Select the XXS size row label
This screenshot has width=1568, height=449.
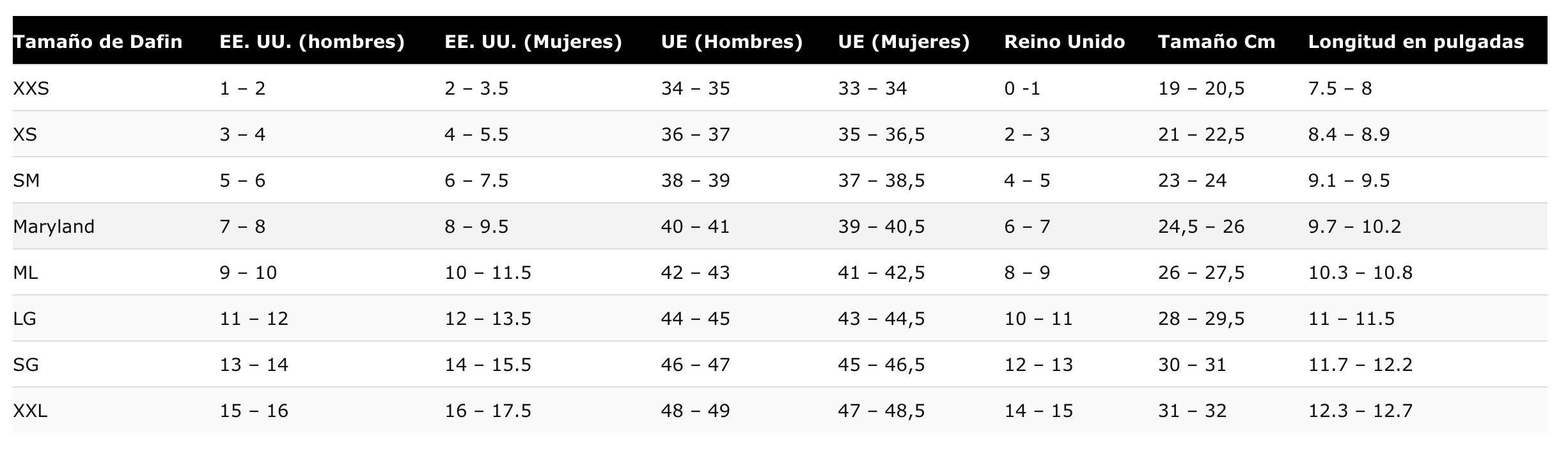(x=31, y=88)
